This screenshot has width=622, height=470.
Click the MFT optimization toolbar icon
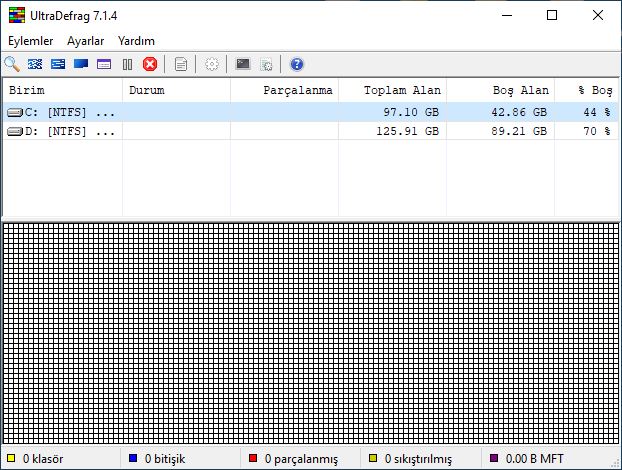(x=104, y=64)
